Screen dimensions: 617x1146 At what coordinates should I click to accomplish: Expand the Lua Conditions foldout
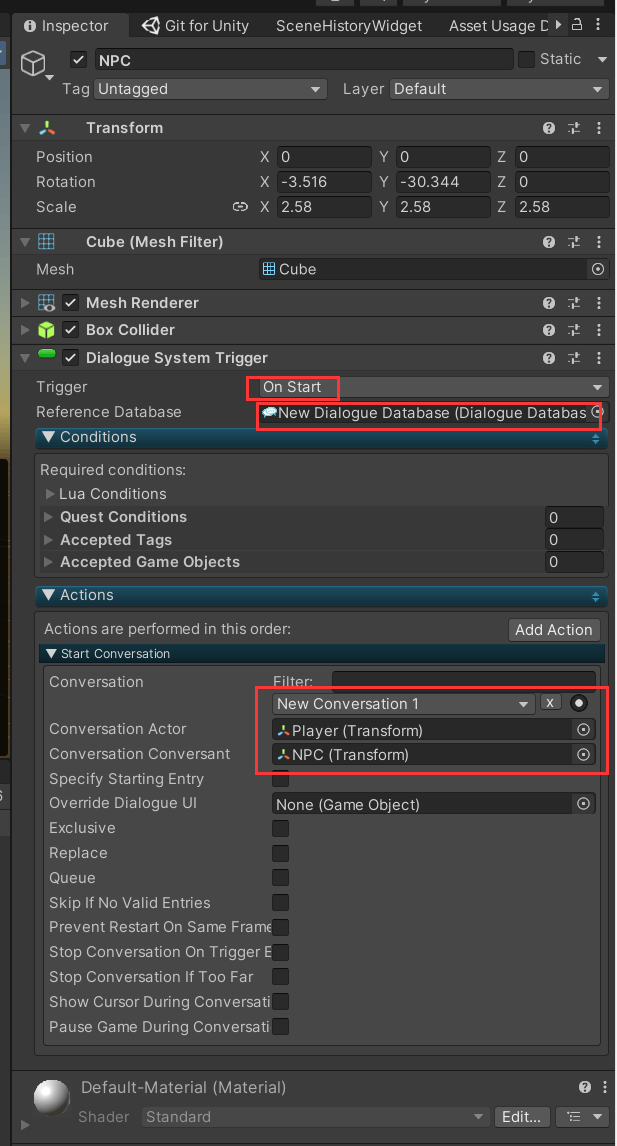pos(52,494)
